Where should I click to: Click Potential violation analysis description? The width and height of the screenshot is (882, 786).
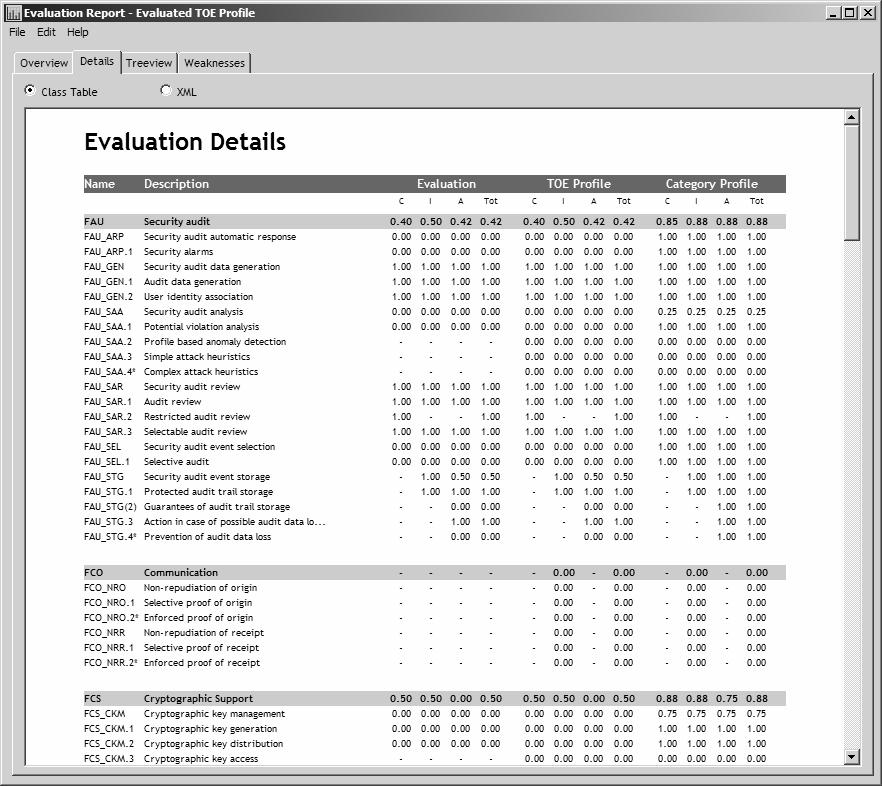click(201, 327)
